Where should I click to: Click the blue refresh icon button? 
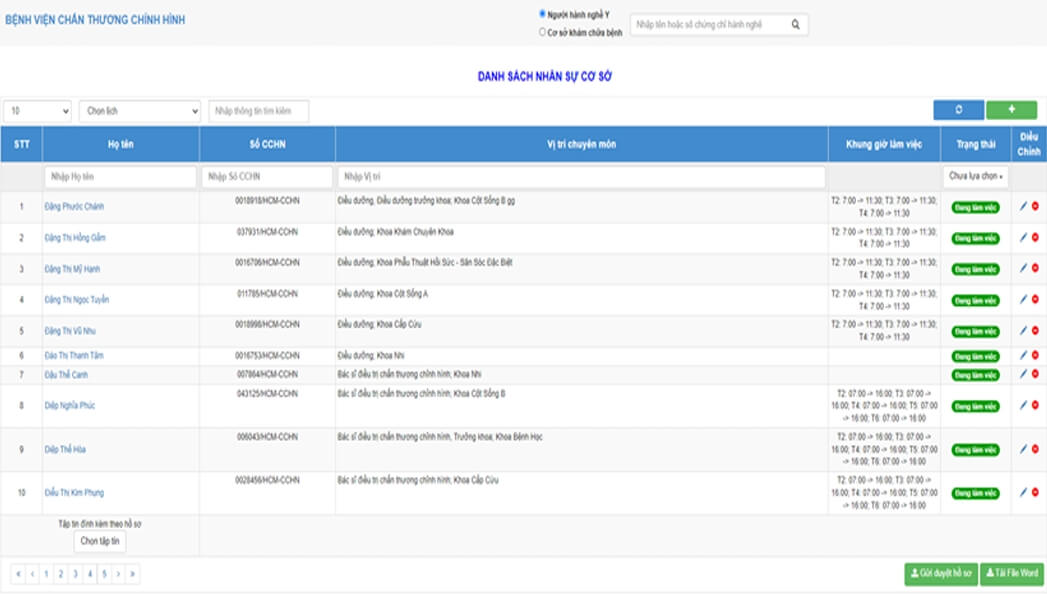click(x=958, y=110)
